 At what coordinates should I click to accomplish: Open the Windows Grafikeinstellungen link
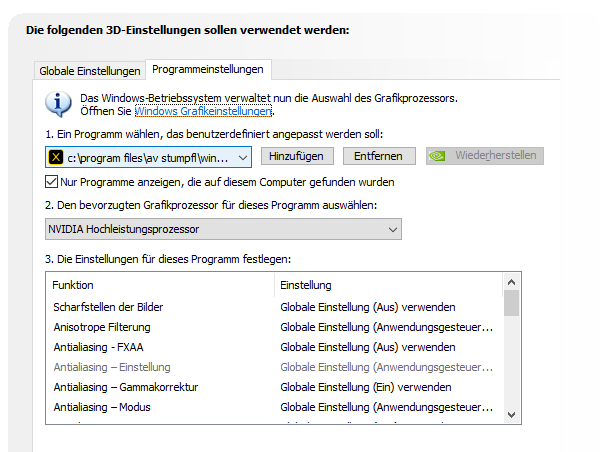203,111
